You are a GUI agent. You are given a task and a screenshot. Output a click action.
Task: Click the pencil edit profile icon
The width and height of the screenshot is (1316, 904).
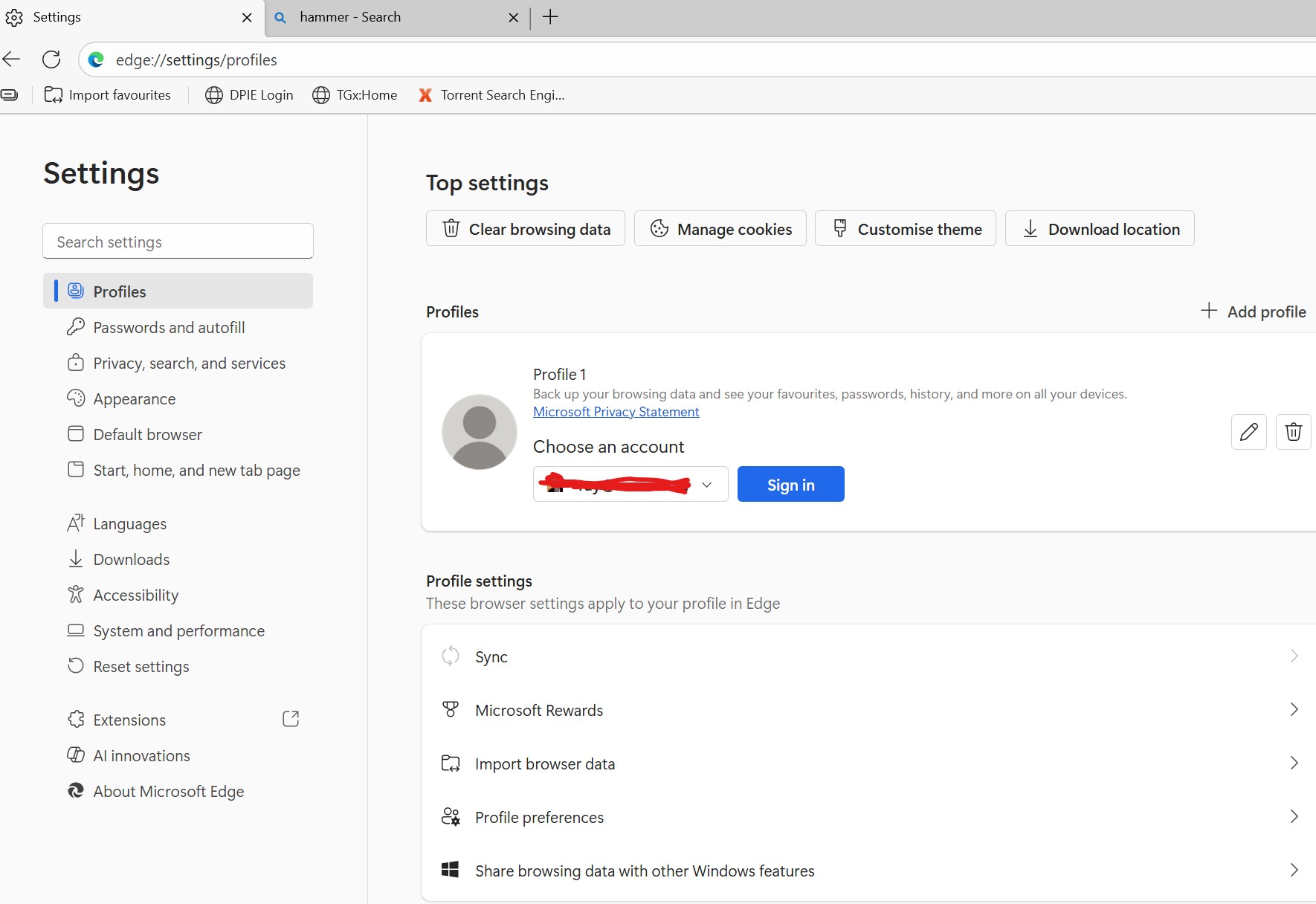point(1248,432)
